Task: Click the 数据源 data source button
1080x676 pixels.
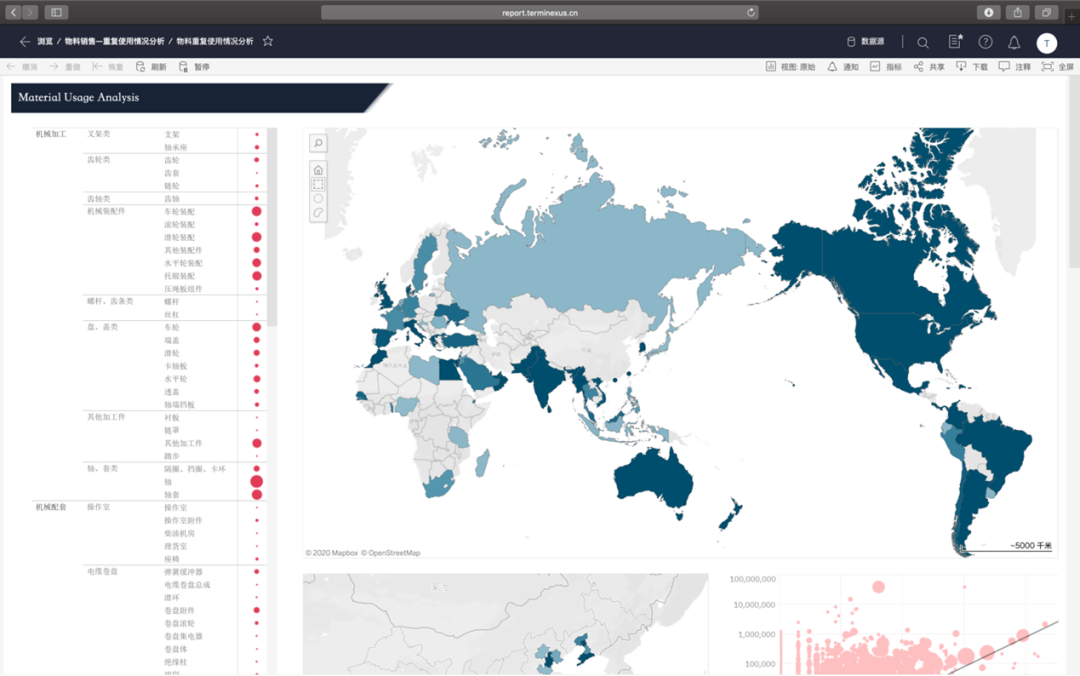Action: tap(866, 42)
